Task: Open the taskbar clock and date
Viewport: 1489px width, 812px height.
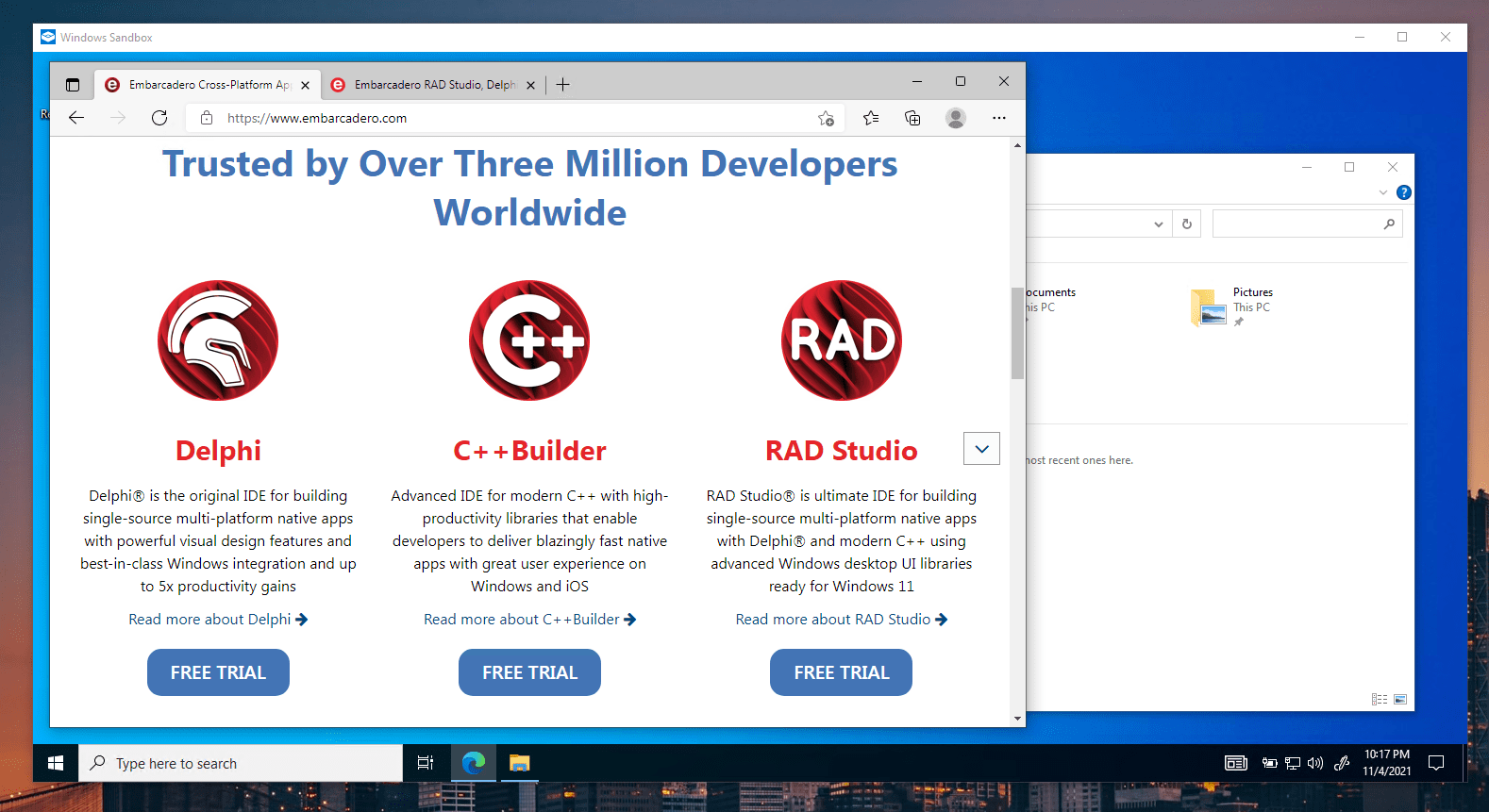Action: (x=1387, y=763)
